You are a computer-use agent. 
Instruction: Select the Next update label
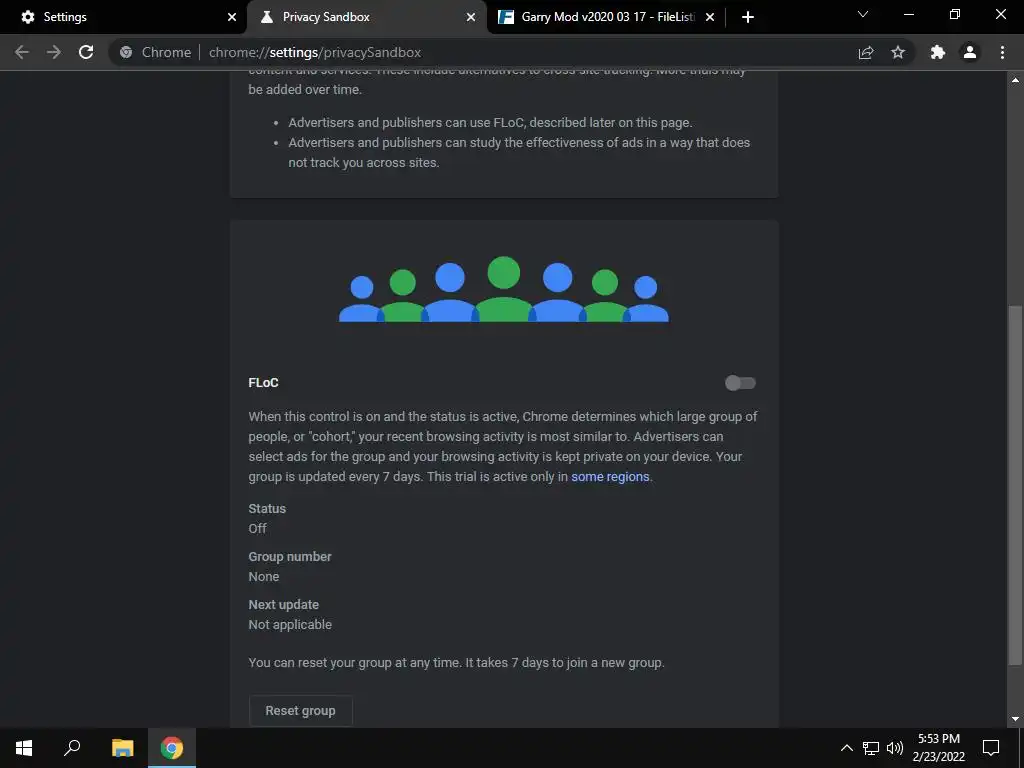283,605
